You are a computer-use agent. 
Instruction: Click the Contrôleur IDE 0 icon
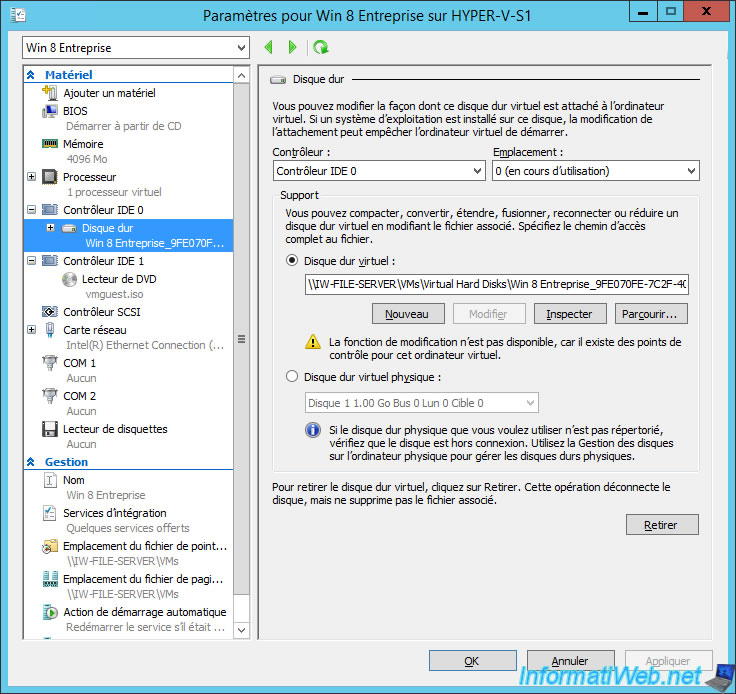[50, 209]
